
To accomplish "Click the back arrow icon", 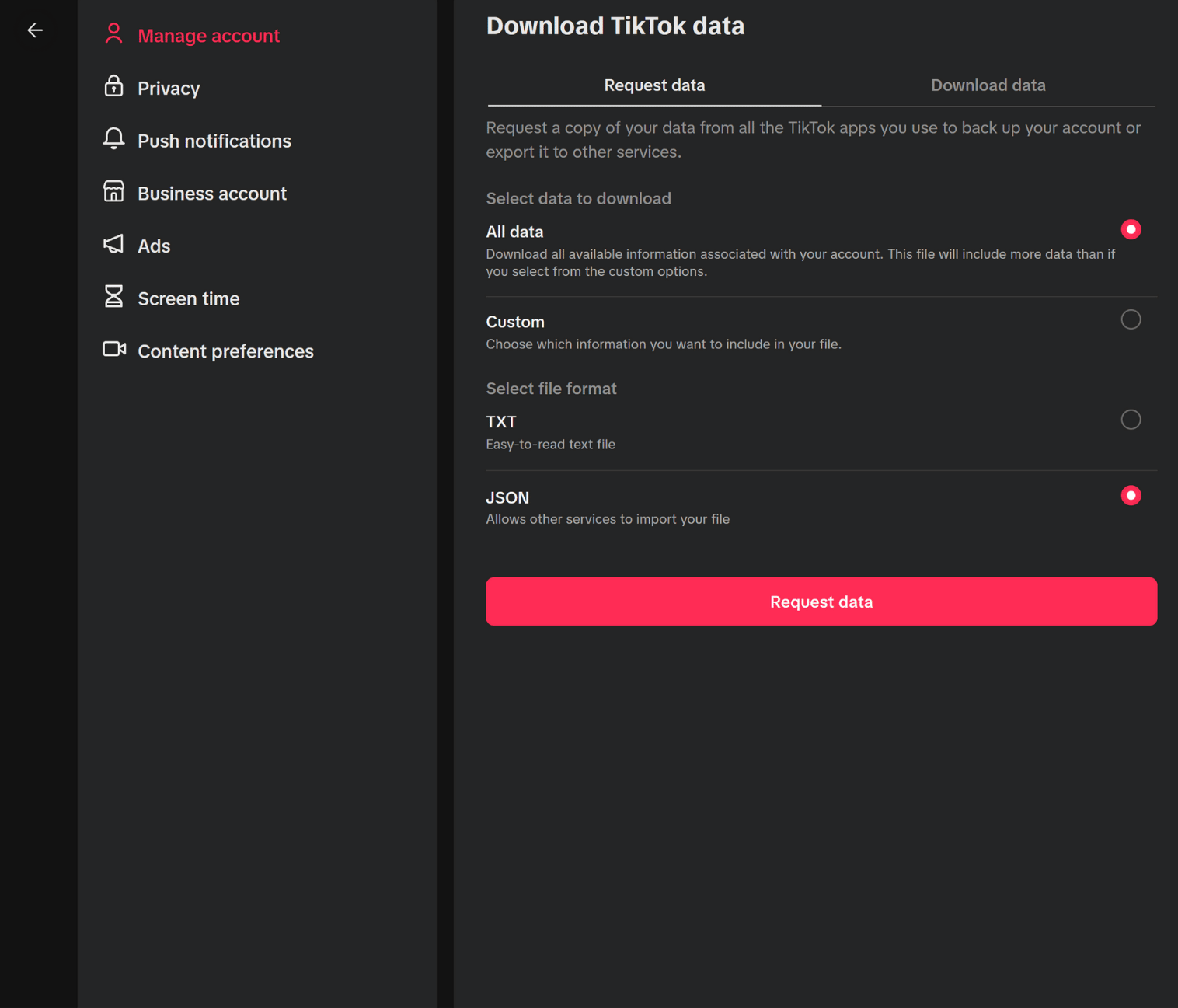I will pos(35,30).
